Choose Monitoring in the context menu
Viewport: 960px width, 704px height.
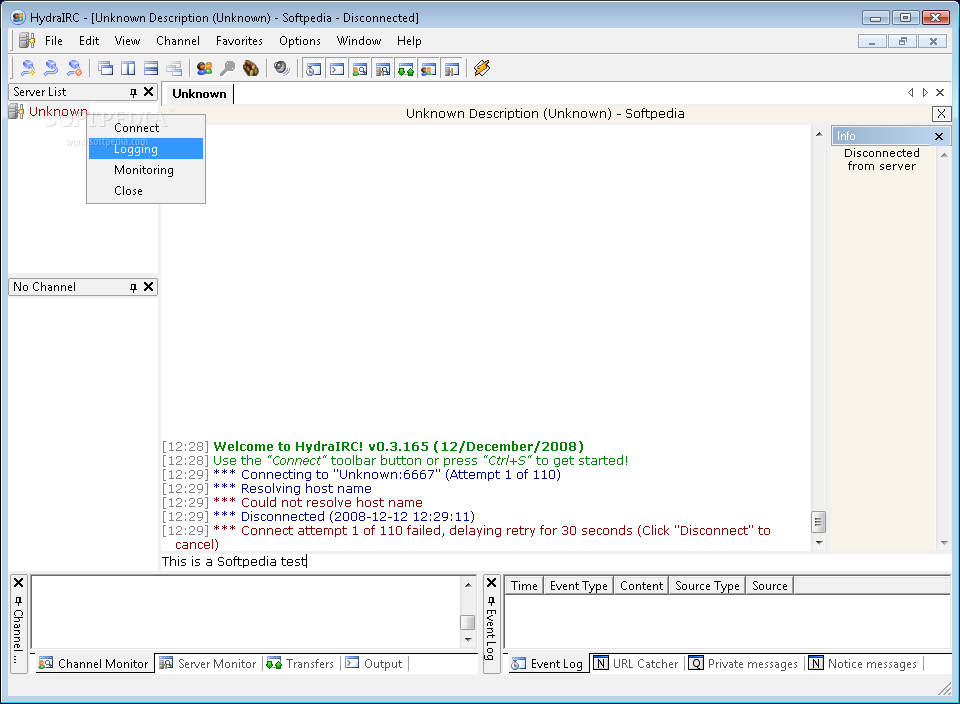click(x=146, y=170)
